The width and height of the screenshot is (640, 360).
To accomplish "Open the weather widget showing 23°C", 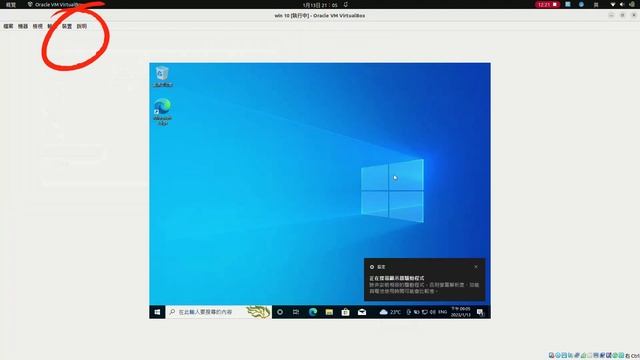I will click(390, 312).
